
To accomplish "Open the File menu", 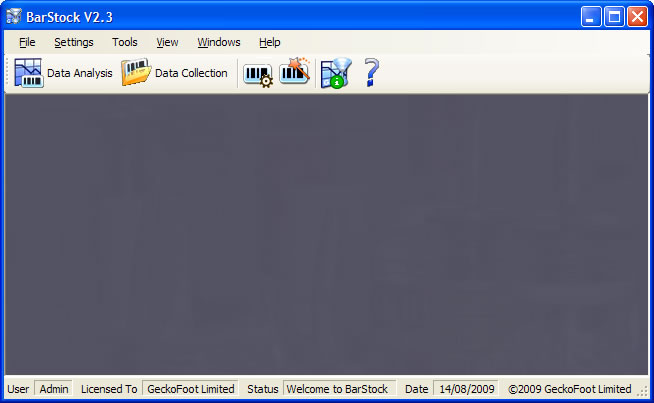I will 27,42.
